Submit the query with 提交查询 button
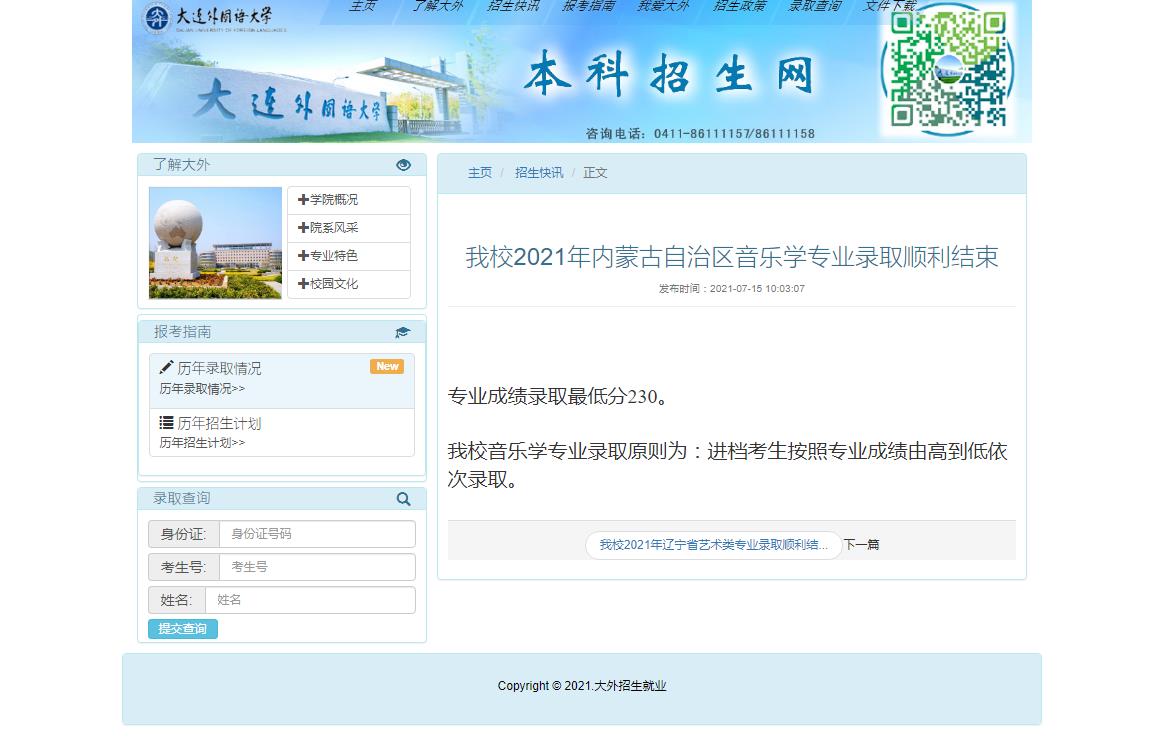Image resolution: width=1150 pixels, height=750 pixels. pos(183,629)
